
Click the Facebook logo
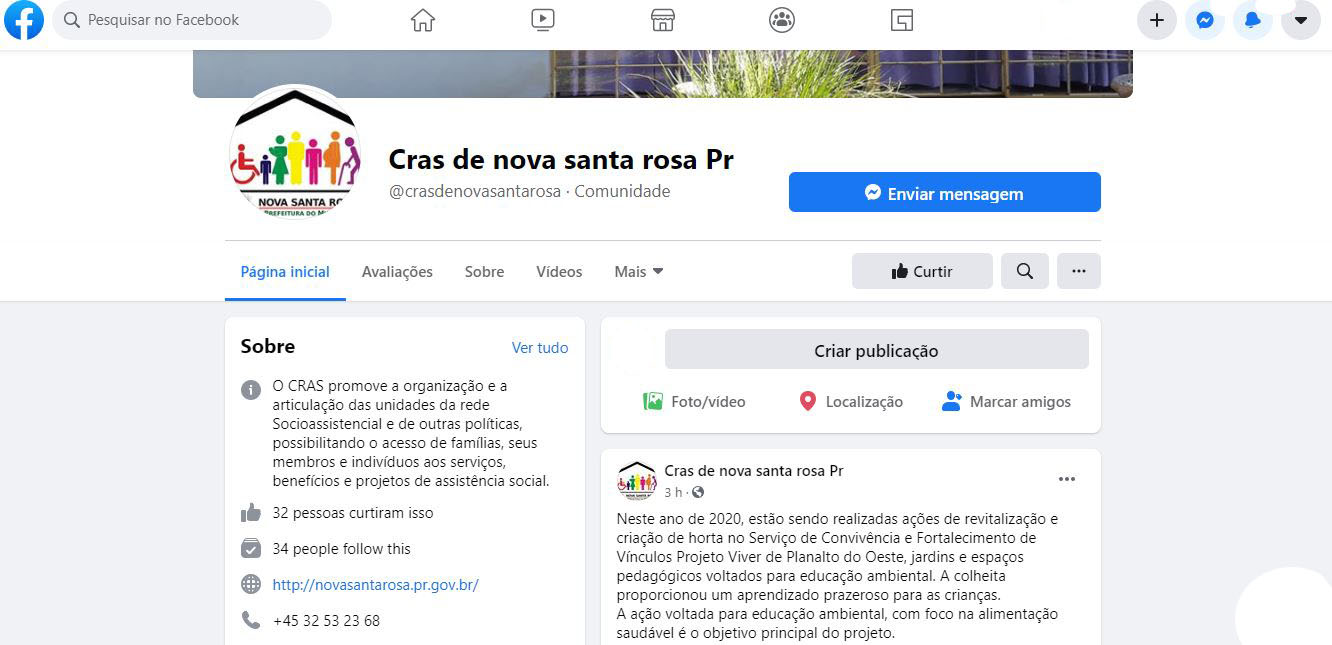coord(24,20)
